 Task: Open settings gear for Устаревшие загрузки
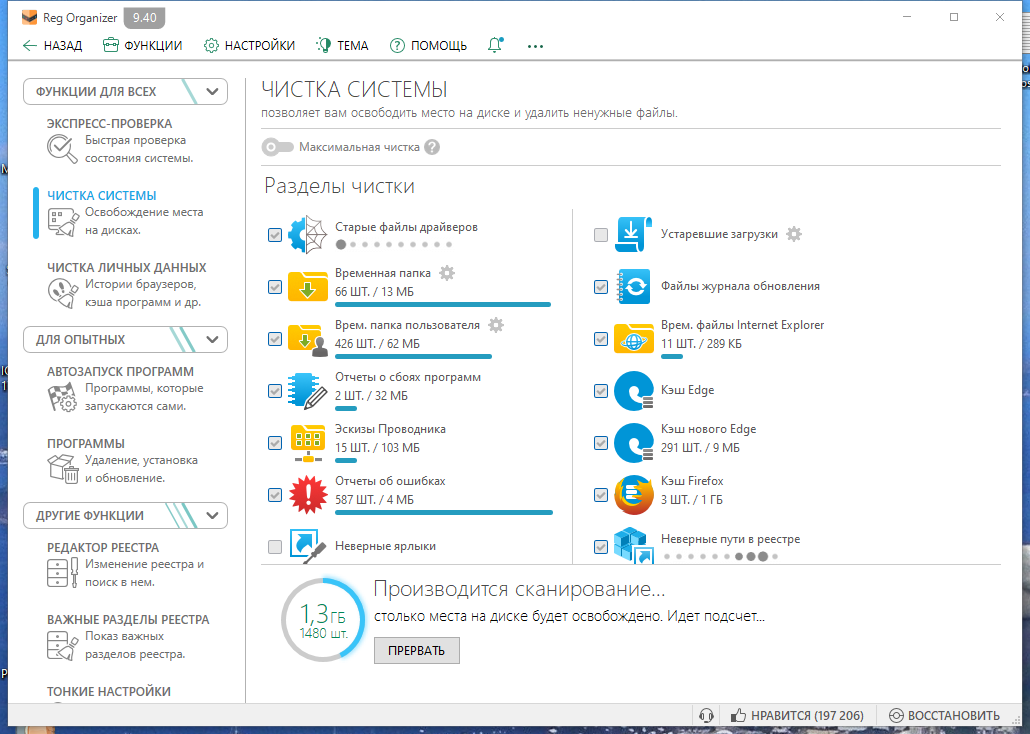pos(794,234)
